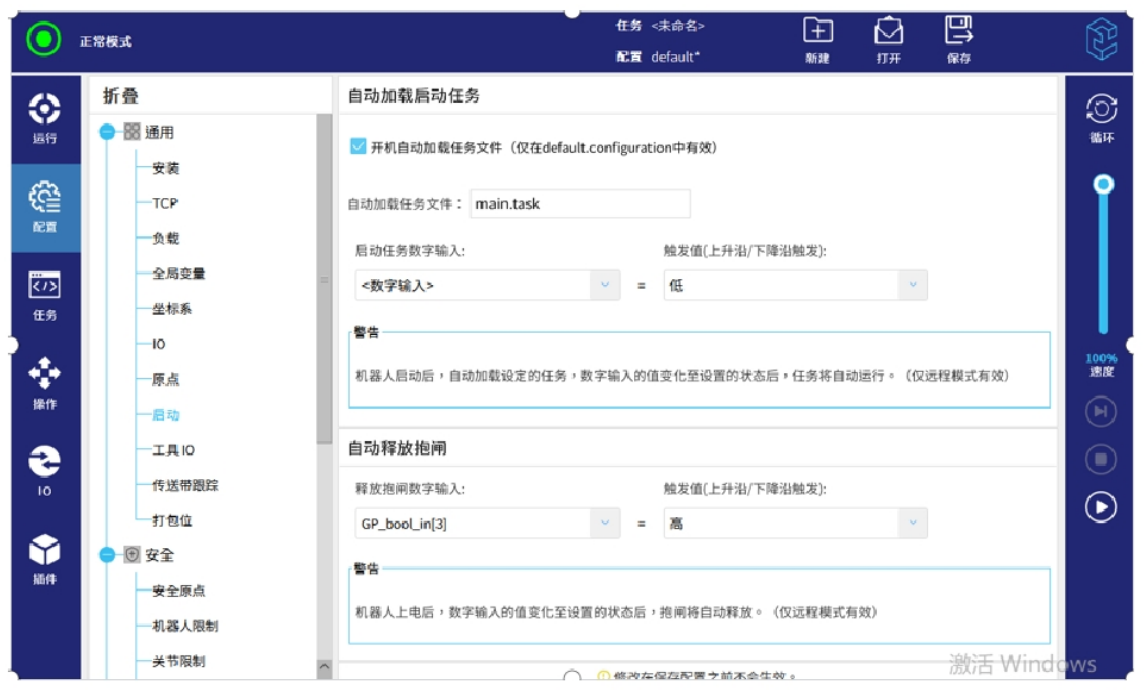Screen dimensions: 1144x697
Task: Select 全局变量 in the configuration tree
Action: (x=178, y=274)
